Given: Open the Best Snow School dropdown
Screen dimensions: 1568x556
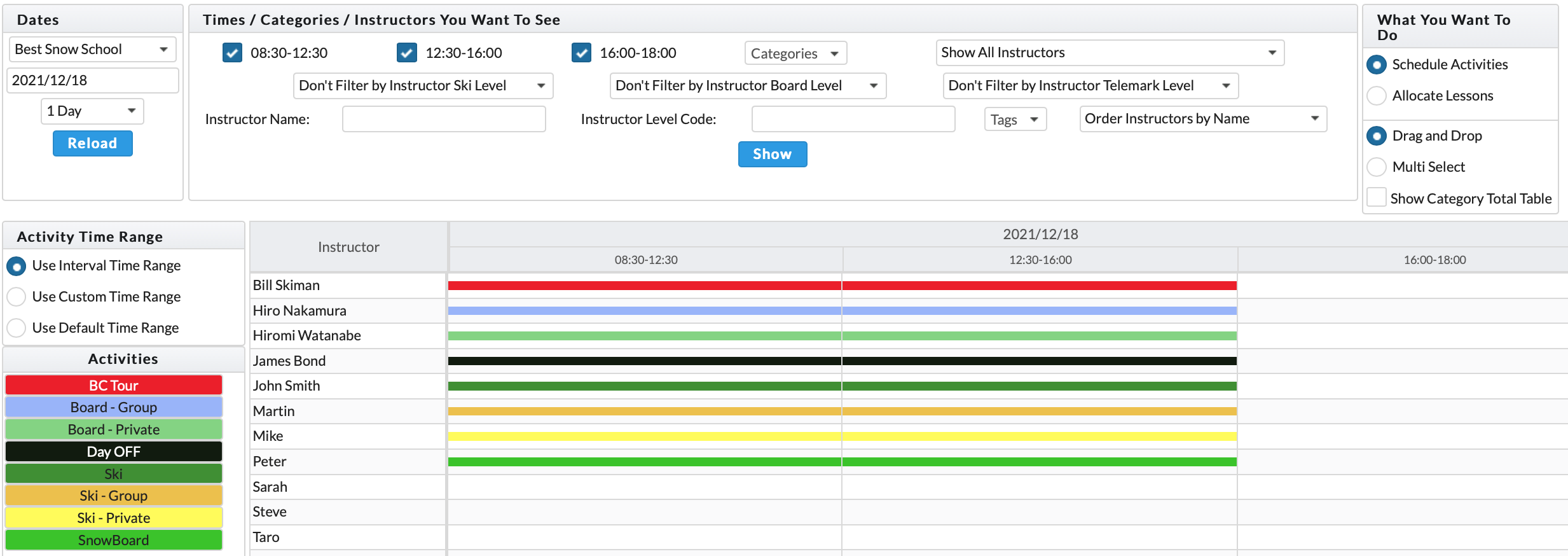Looking at the screenshot, I should click(x=92, y=50).
